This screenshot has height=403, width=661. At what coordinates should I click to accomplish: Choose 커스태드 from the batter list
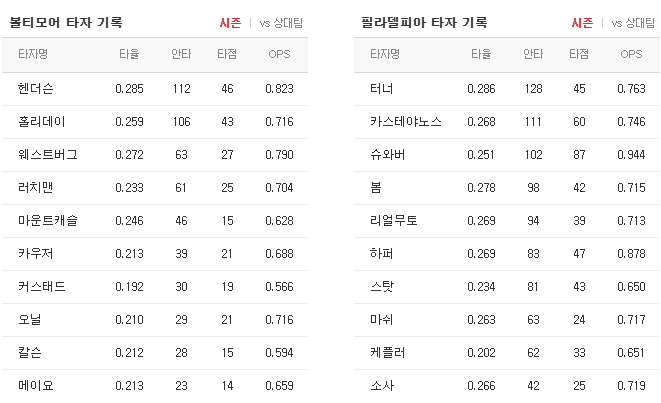(x=41, y=287)
